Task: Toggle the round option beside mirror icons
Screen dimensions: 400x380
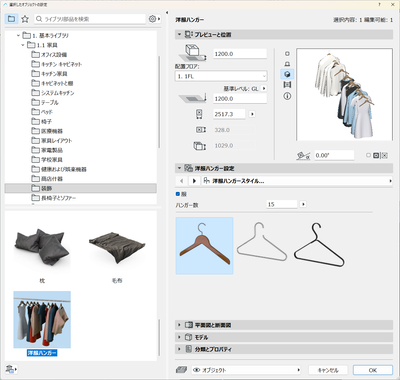Action: [x=368, y=155]
